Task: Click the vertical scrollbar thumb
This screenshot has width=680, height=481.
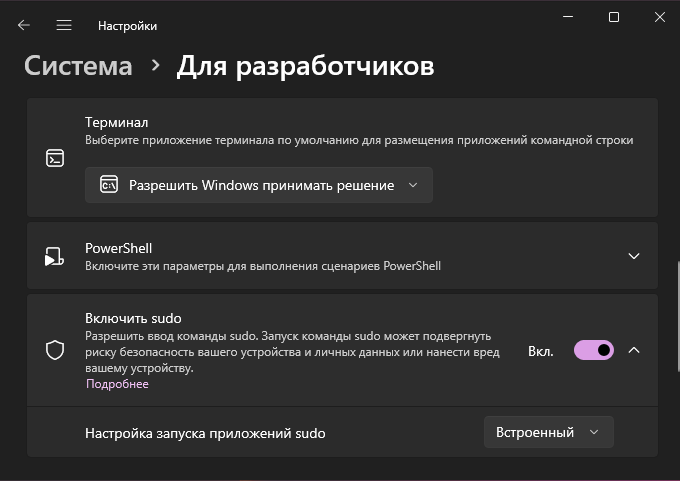Action: 678,316
